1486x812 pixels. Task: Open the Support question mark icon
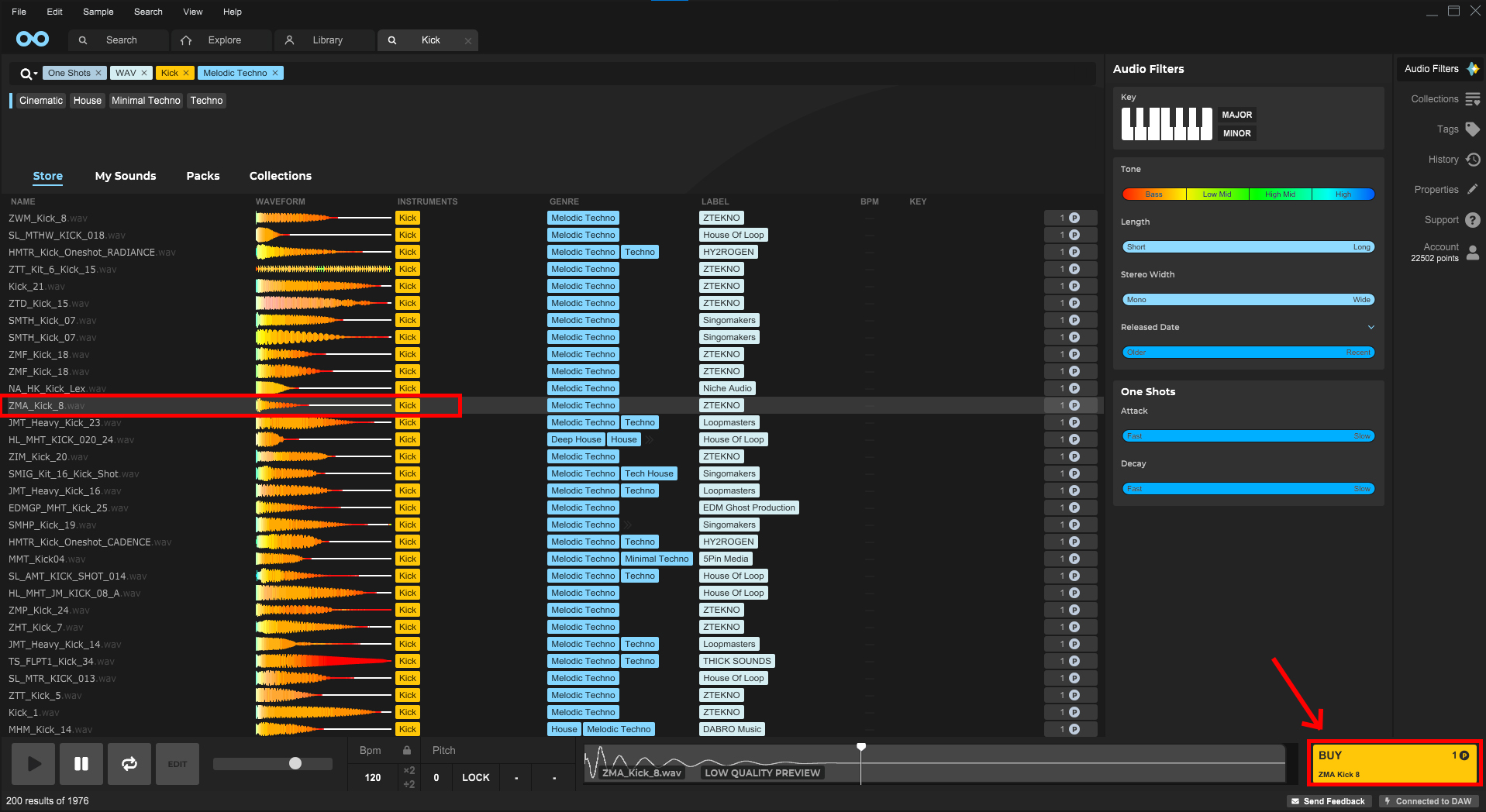[x=1473, y=220]
